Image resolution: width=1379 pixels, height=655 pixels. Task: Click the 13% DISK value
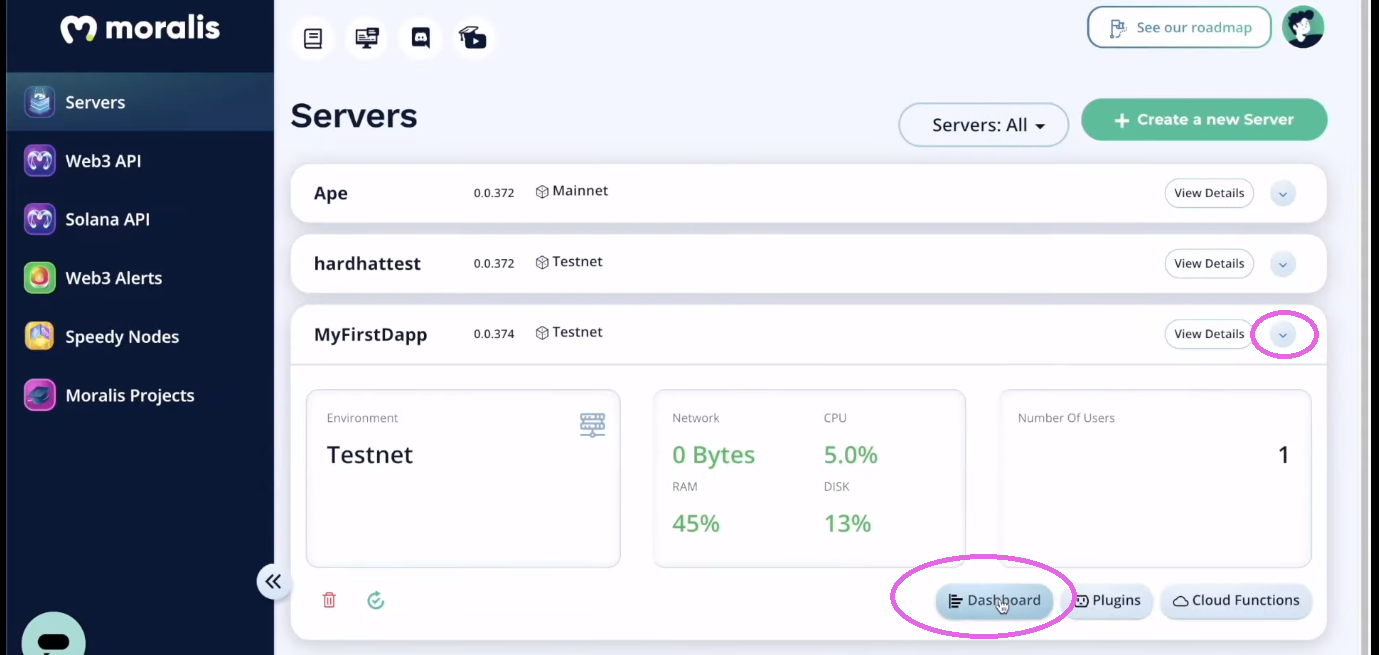tap(847, 523)
